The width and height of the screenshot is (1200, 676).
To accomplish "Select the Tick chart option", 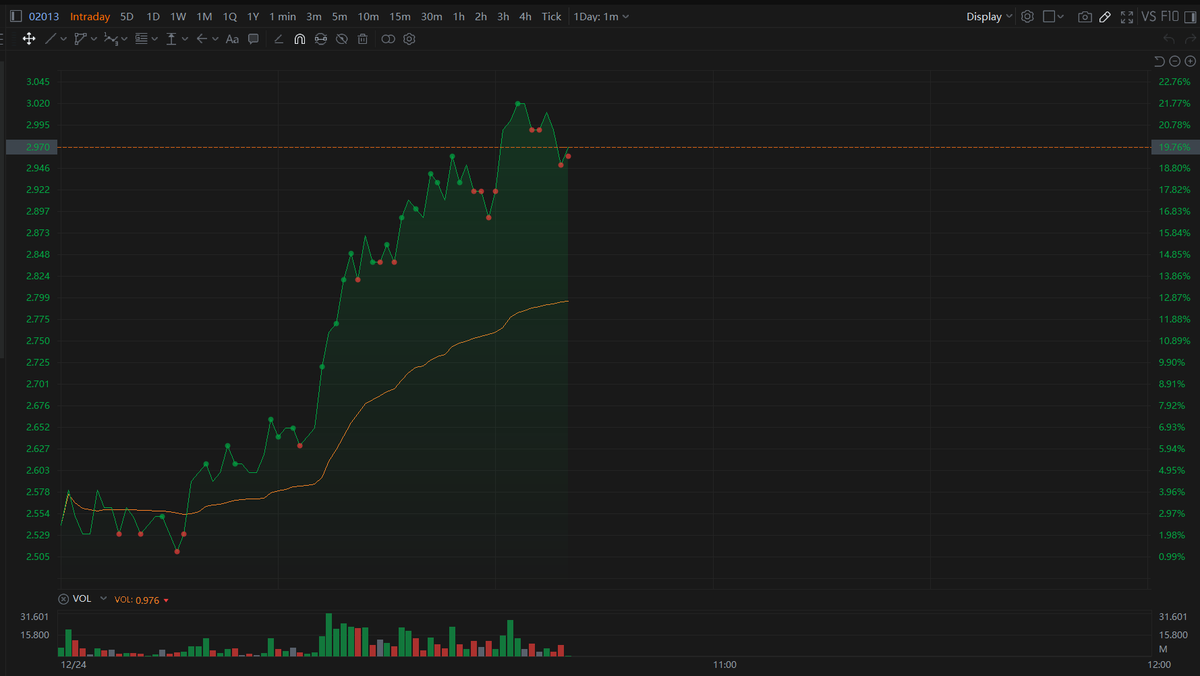I will pos(551,16).
